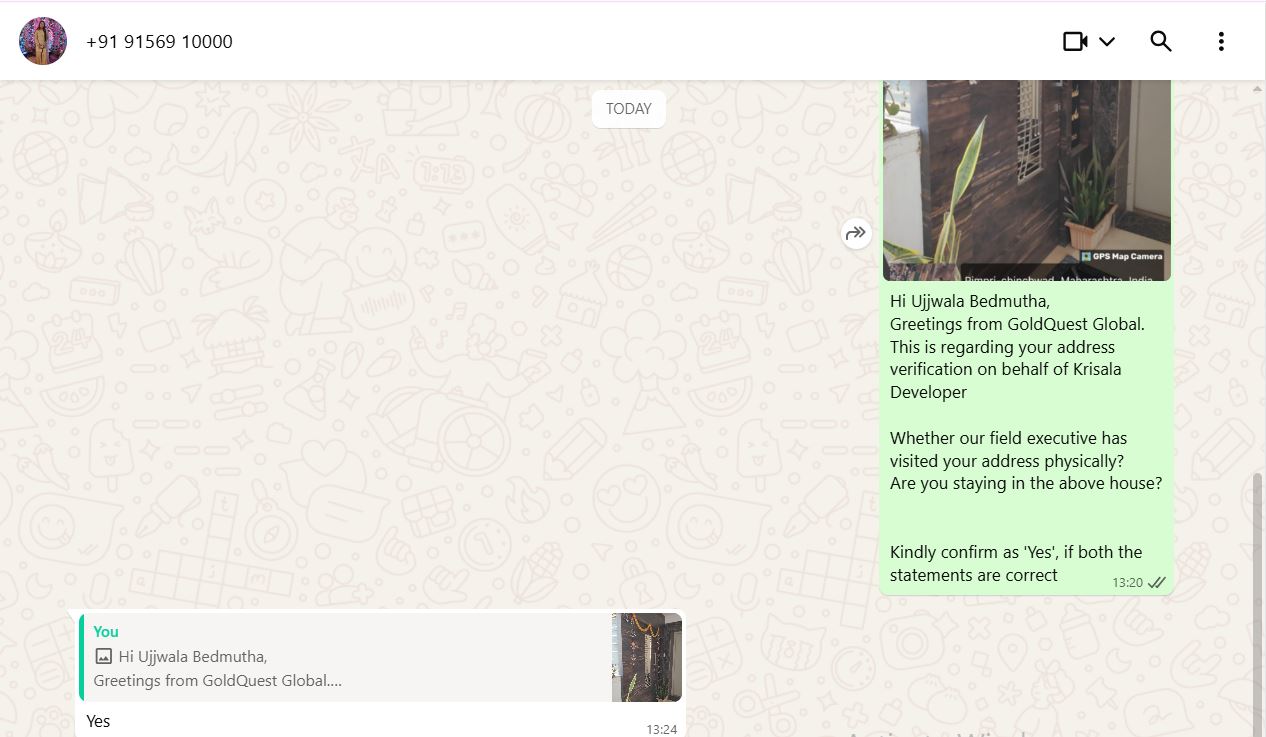The image size is (1266, 737).
Task: Click the GPS Map Camera label on photo
Action: click(x=1121, y=256)
